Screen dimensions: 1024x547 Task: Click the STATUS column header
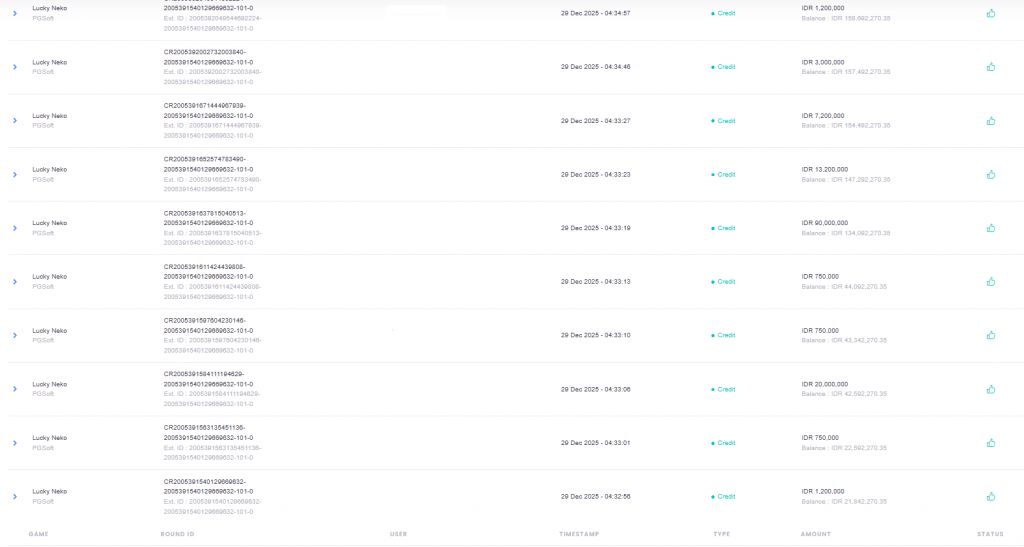[990, 534]
